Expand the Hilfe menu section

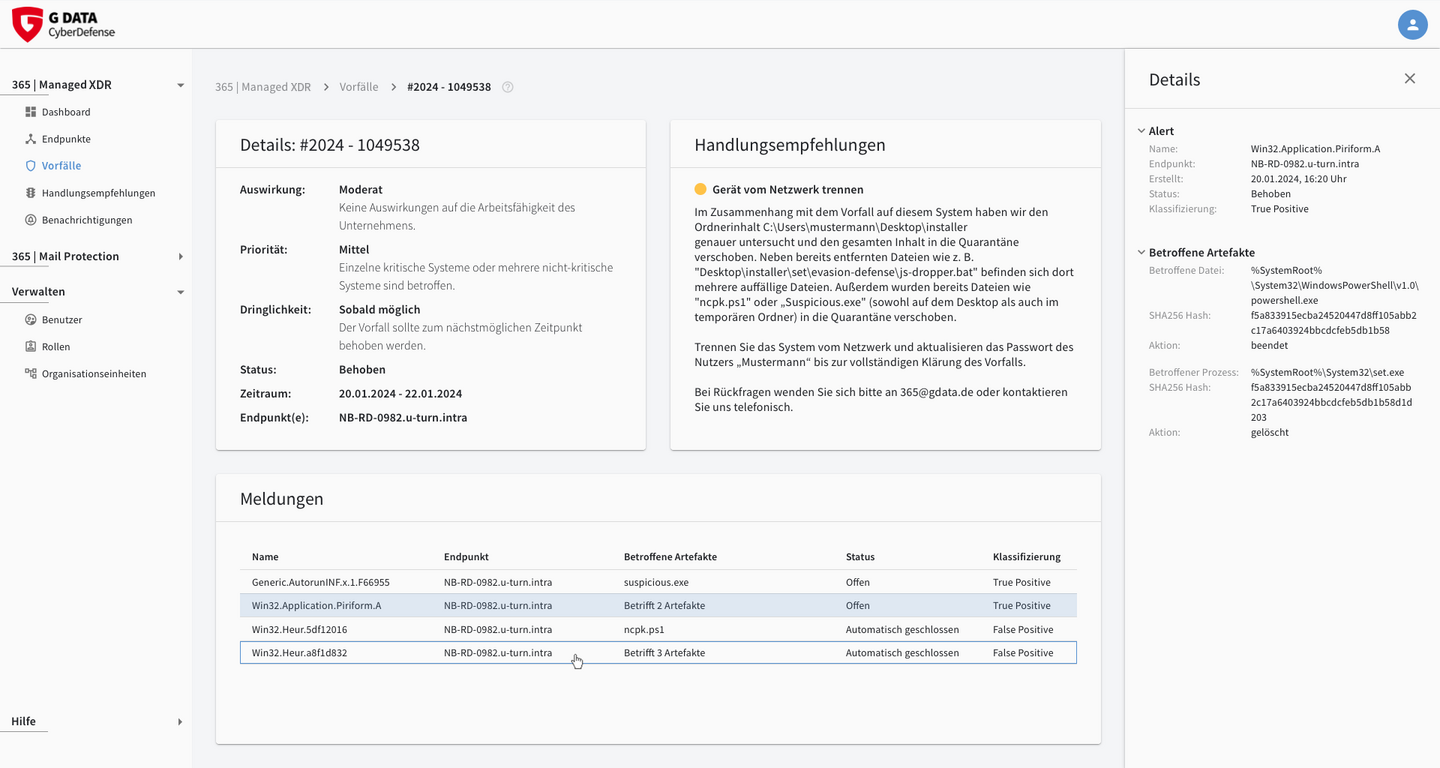click(180, 722)
